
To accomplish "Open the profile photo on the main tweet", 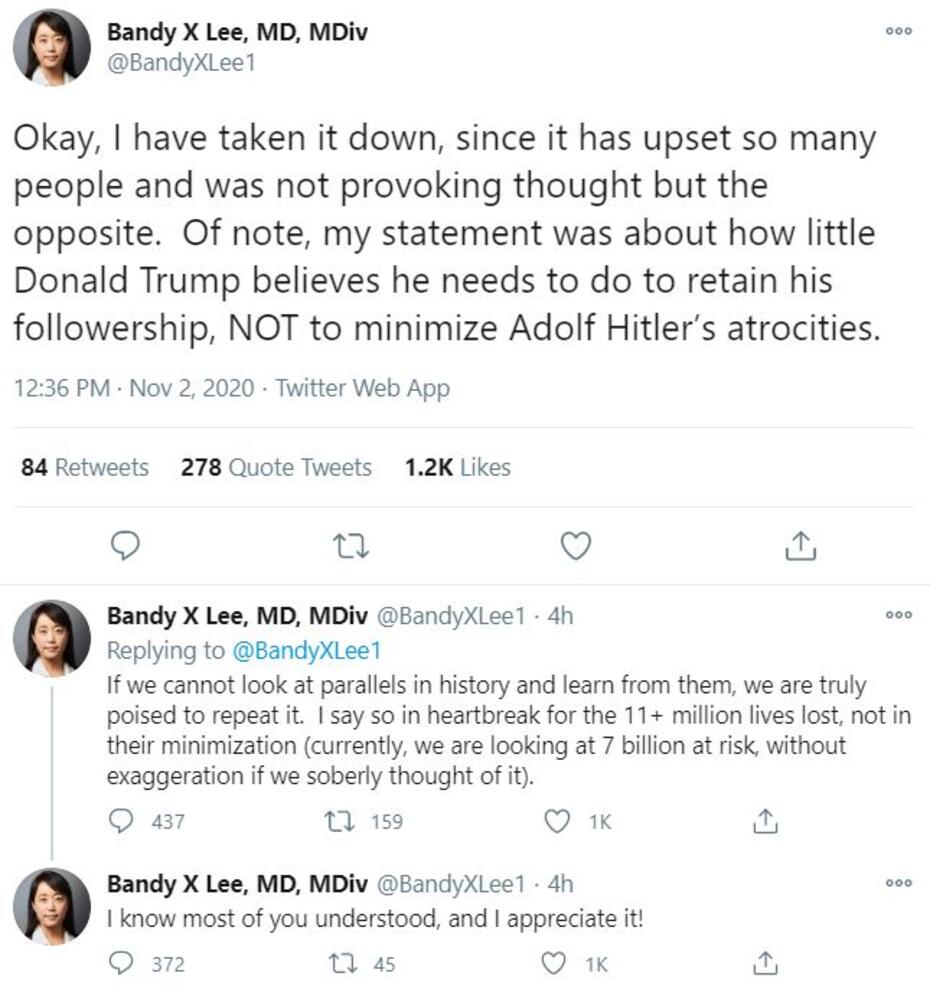I will click(52, 47).
